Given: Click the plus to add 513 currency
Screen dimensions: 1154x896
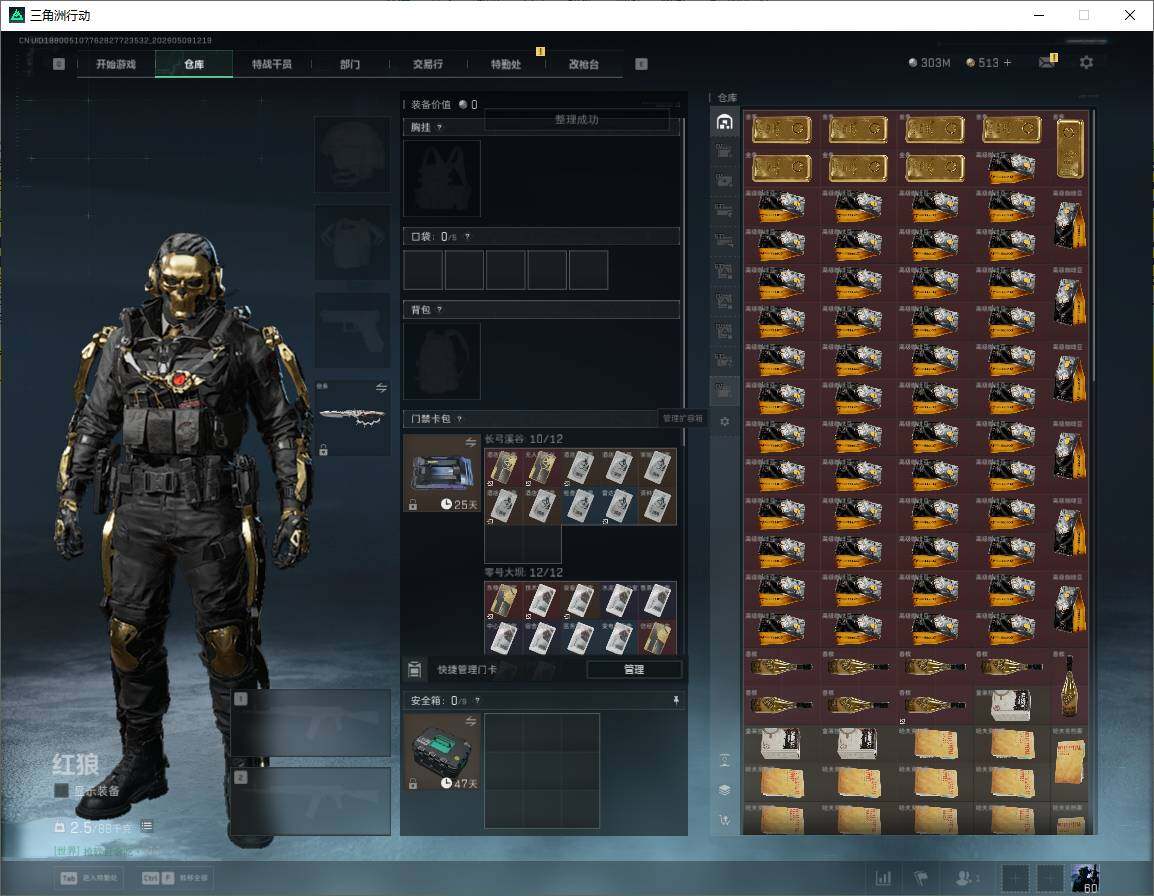Looking at the screenshot, I should pyautogui.click(x=1008, y=63).
